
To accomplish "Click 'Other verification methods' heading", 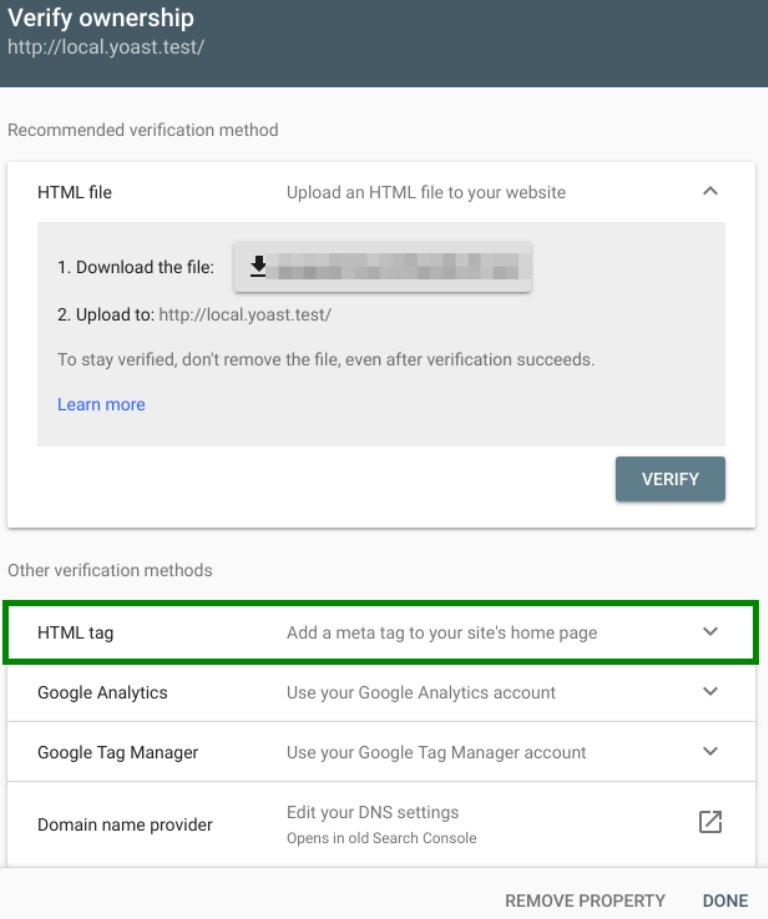I will (x=110, y=570).
